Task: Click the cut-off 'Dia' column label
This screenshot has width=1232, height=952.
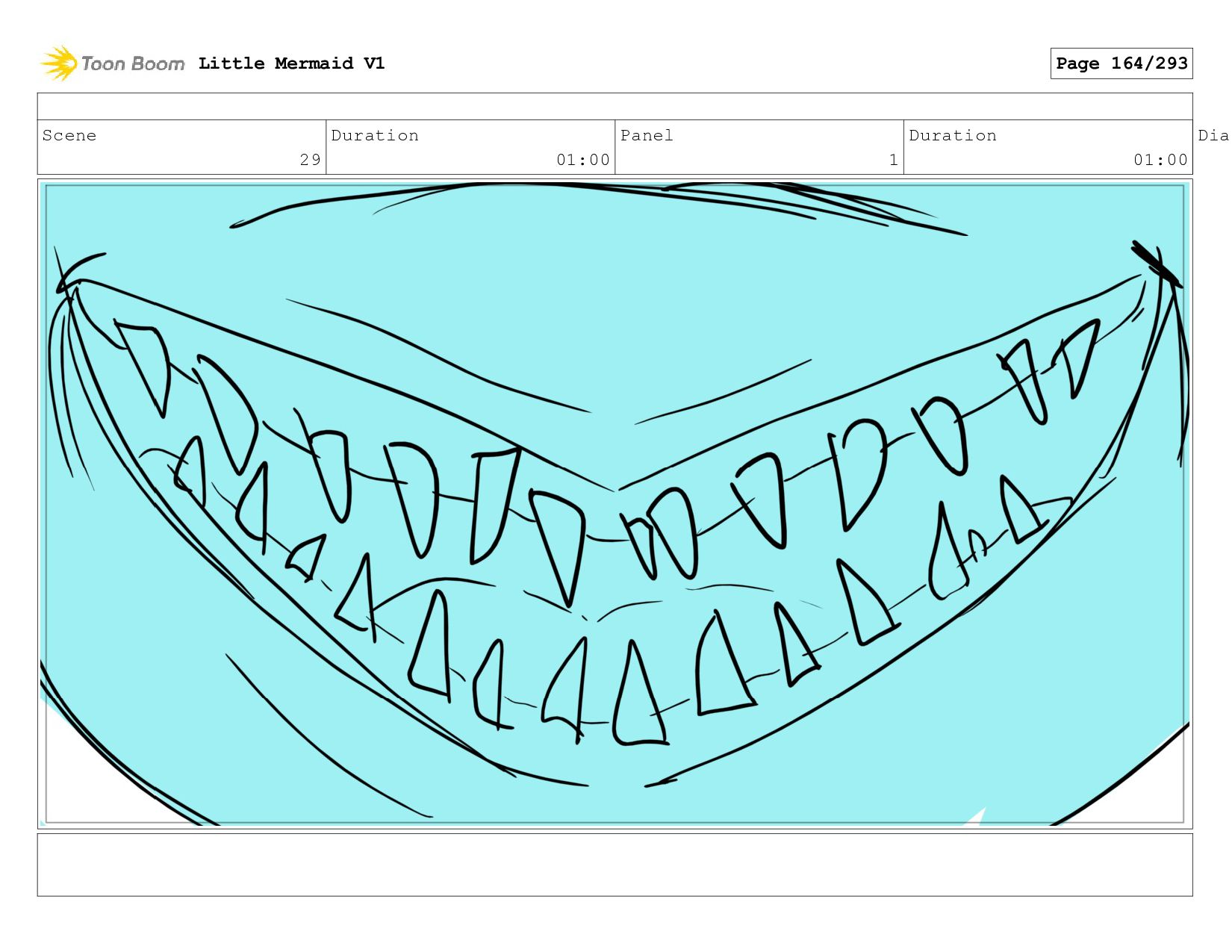Action: [x=1214, y=135]
